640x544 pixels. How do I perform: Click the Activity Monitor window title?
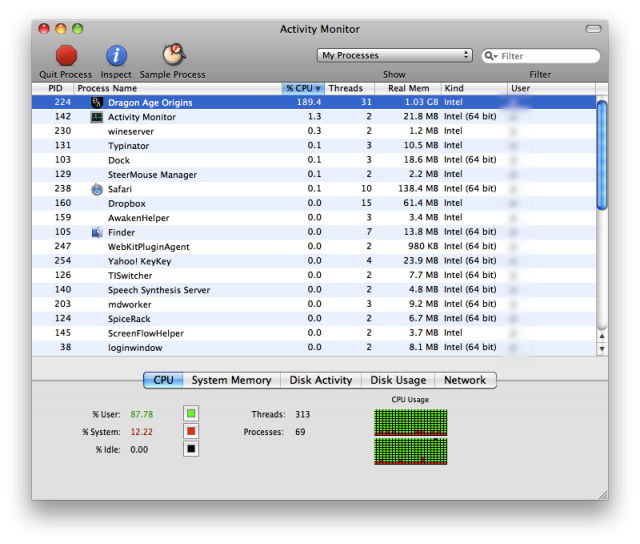click(320, 29)
